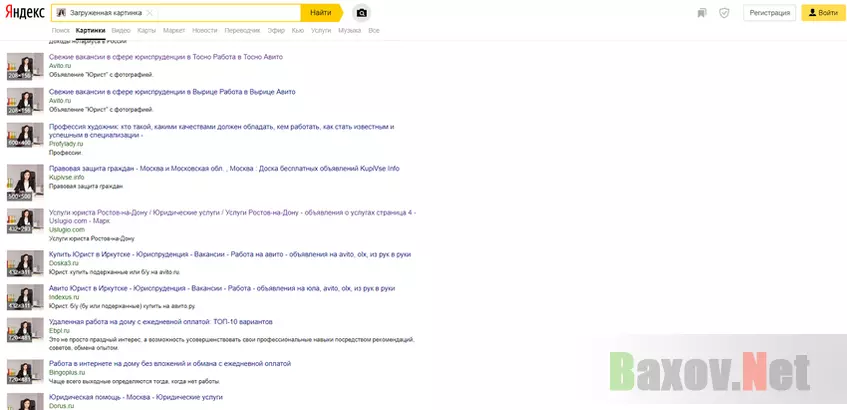Viewport: 847px width, 410px height.
Task: Open Удаленная работа на дому ТОП-10 link
Action: (x=161, y=322)
